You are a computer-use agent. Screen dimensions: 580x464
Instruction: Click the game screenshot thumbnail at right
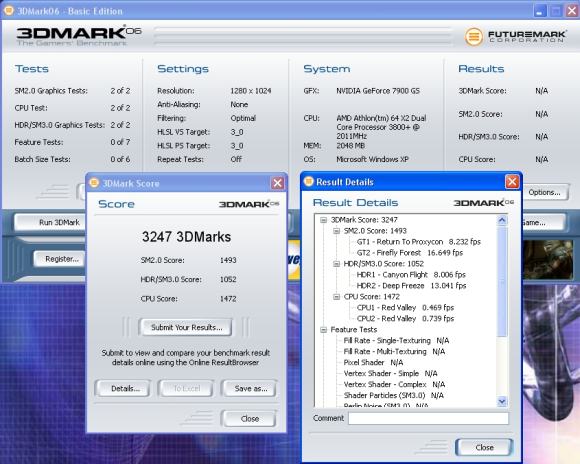click(x=548, y=259)
